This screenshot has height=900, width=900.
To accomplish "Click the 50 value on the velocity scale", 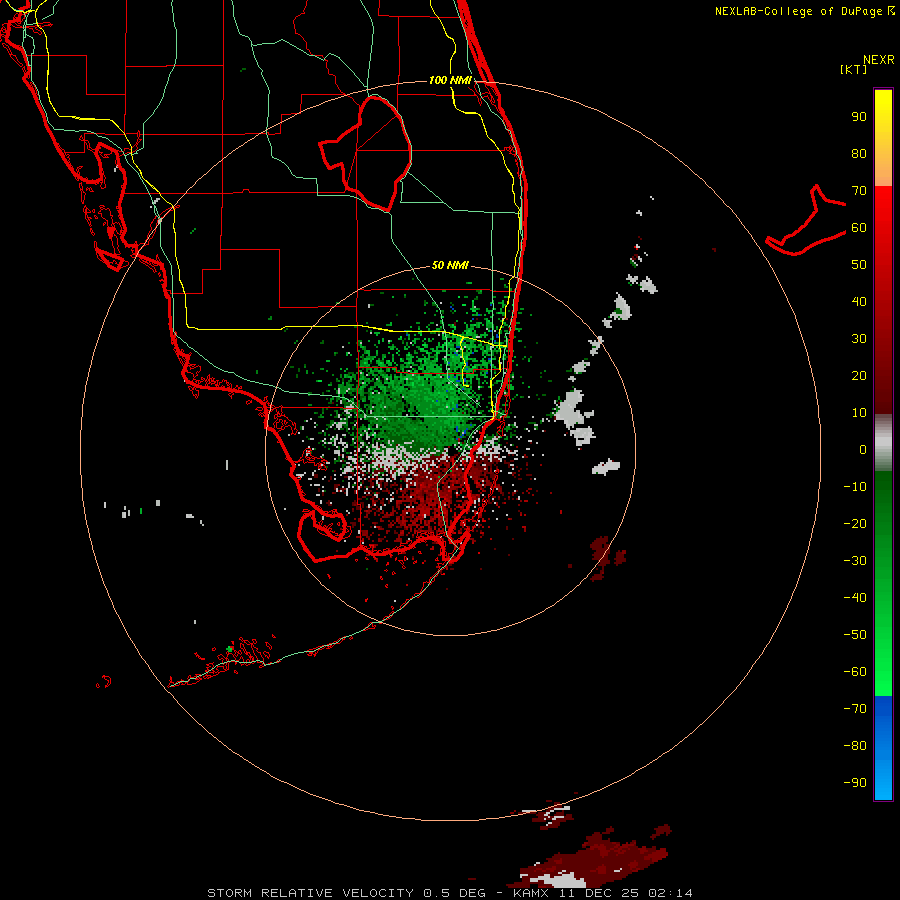I will coord(859,265).
